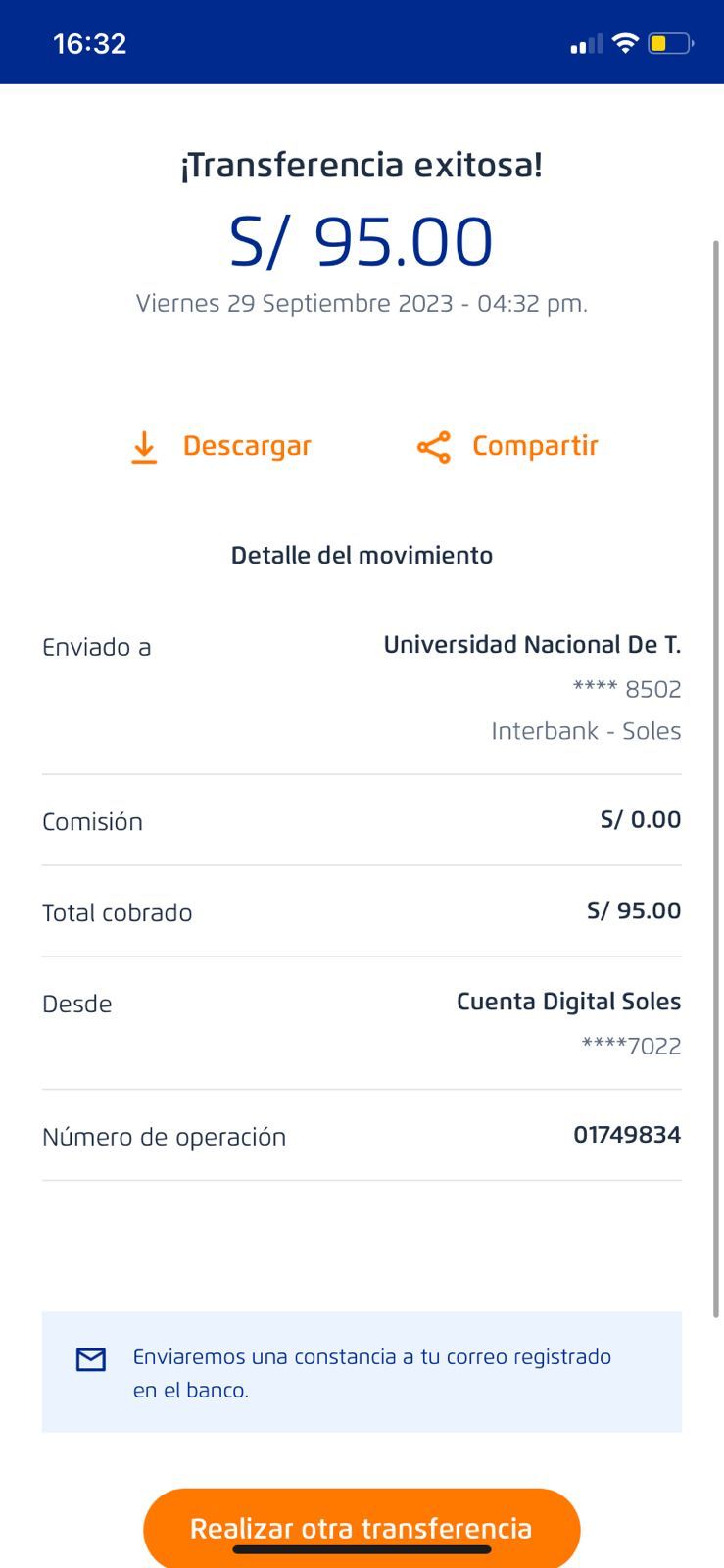Click the envelope mail icon
Image resolution: width=724 pixels, height=1568 pixels.
point(91,1359)
